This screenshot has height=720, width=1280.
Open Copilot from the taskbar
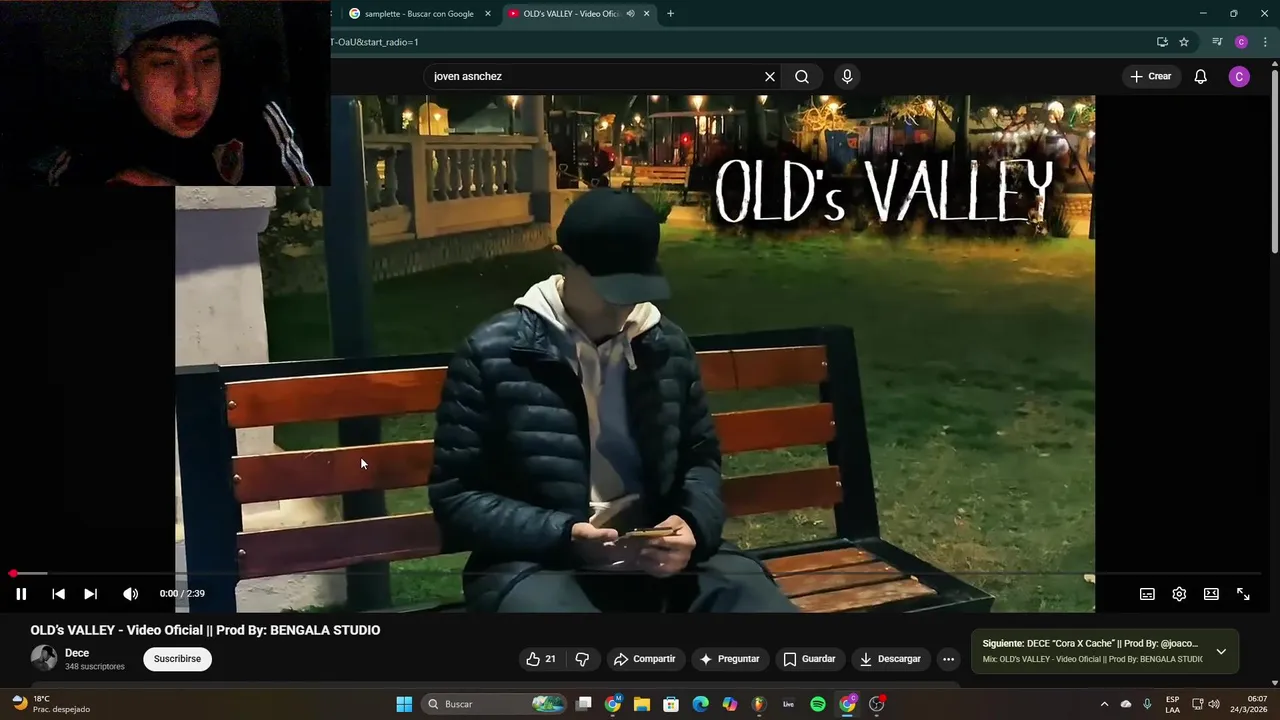click(730, 704)
